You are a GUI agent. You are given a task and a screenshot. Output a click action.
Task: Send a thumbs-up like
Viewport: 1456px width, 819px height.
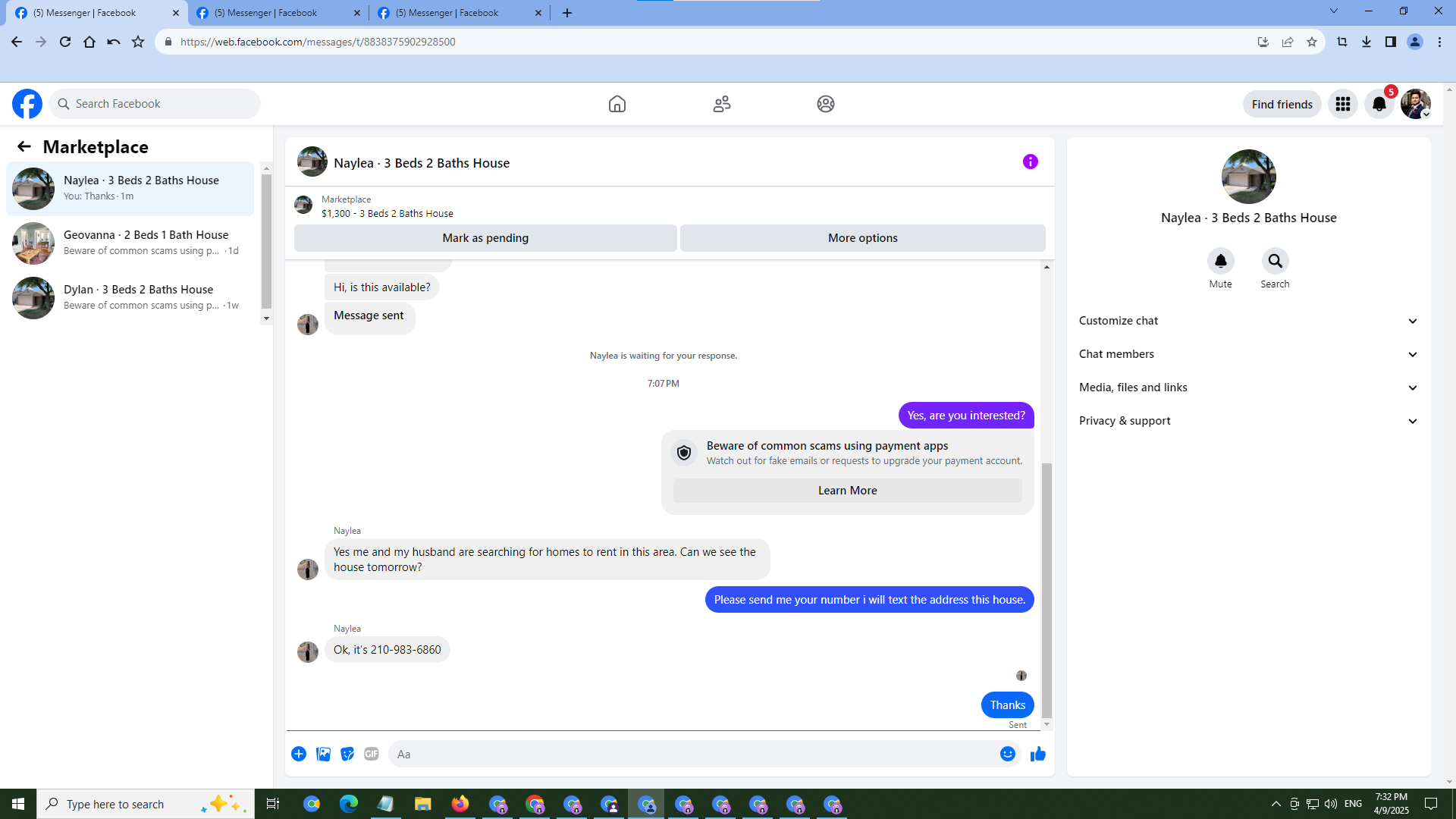[1038, 754]
